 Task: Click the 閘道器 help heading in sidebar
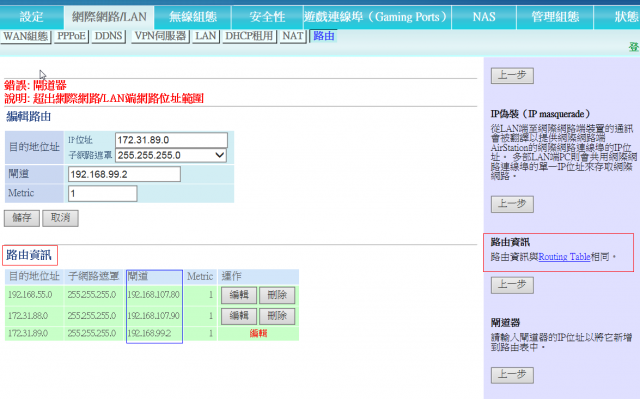[x=505, y=323]
